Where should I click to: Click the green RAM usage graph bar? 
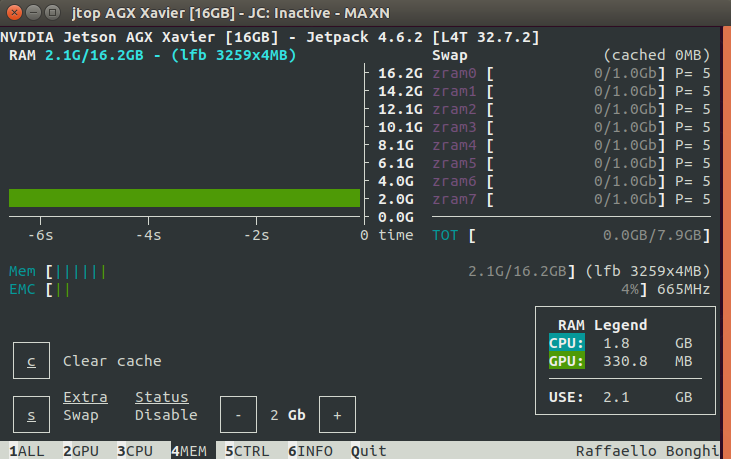[184, 198]
